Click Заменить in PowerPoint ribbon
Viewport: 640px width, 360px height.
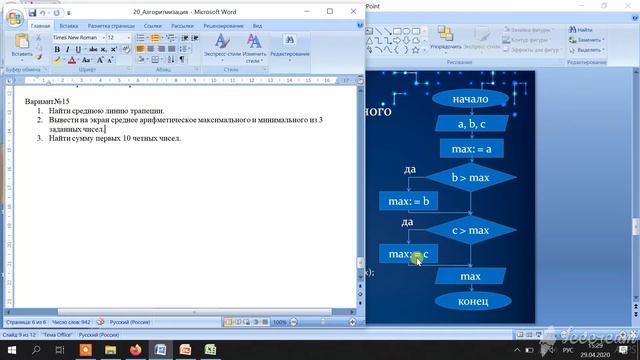[587, 40]
